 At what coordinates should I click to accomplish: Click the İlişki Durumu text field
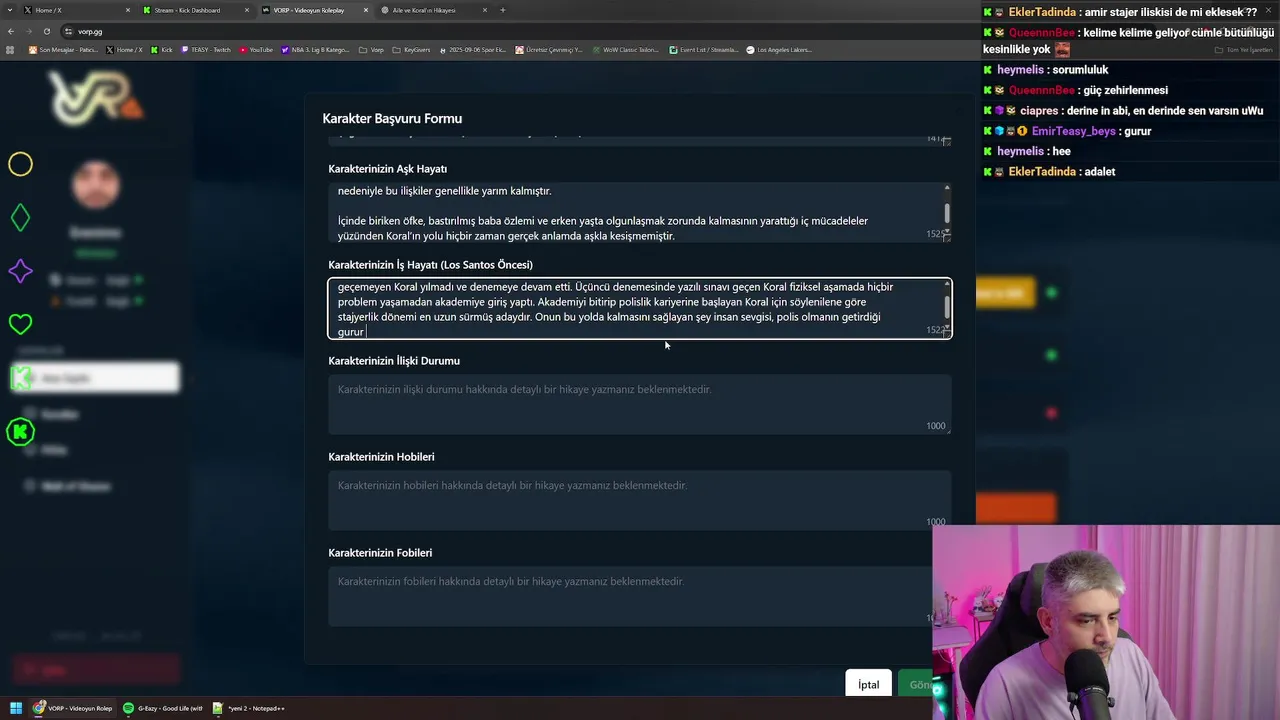[x=639, y=404]
